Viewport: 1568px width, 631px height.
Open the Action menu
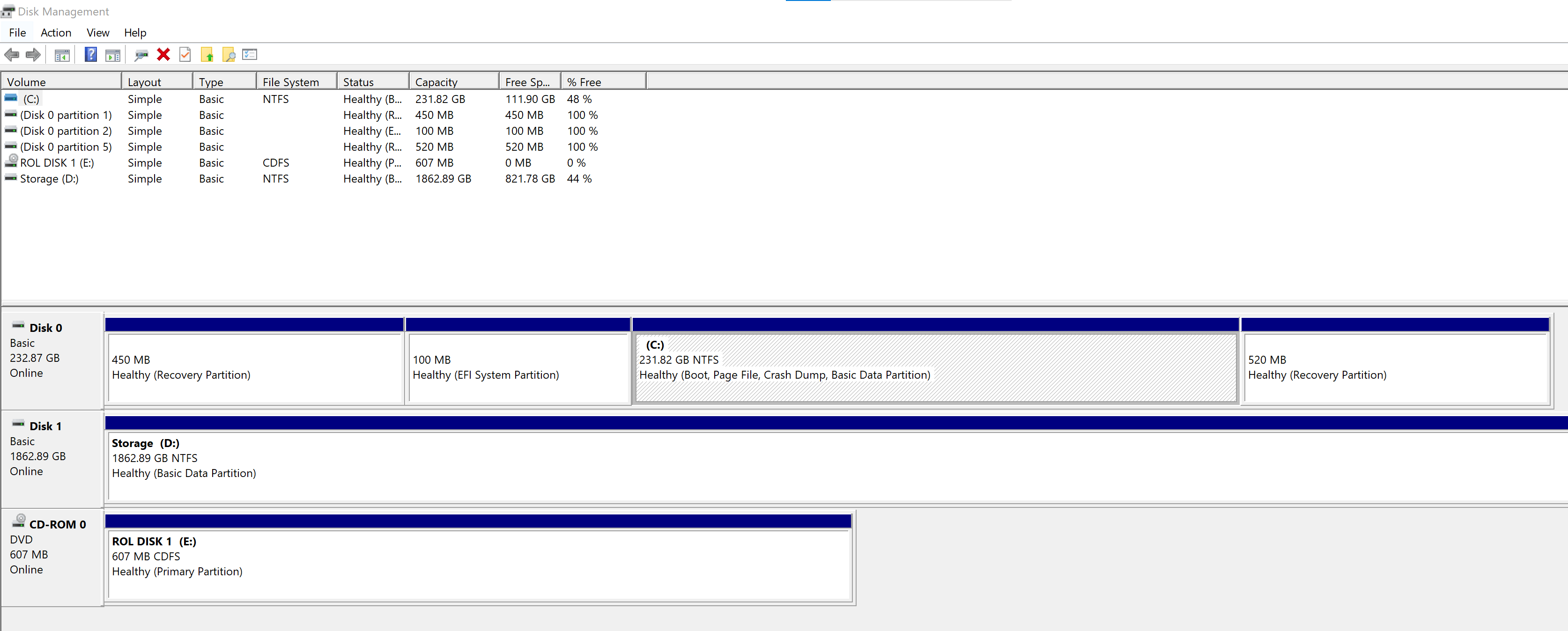[55, 33]
